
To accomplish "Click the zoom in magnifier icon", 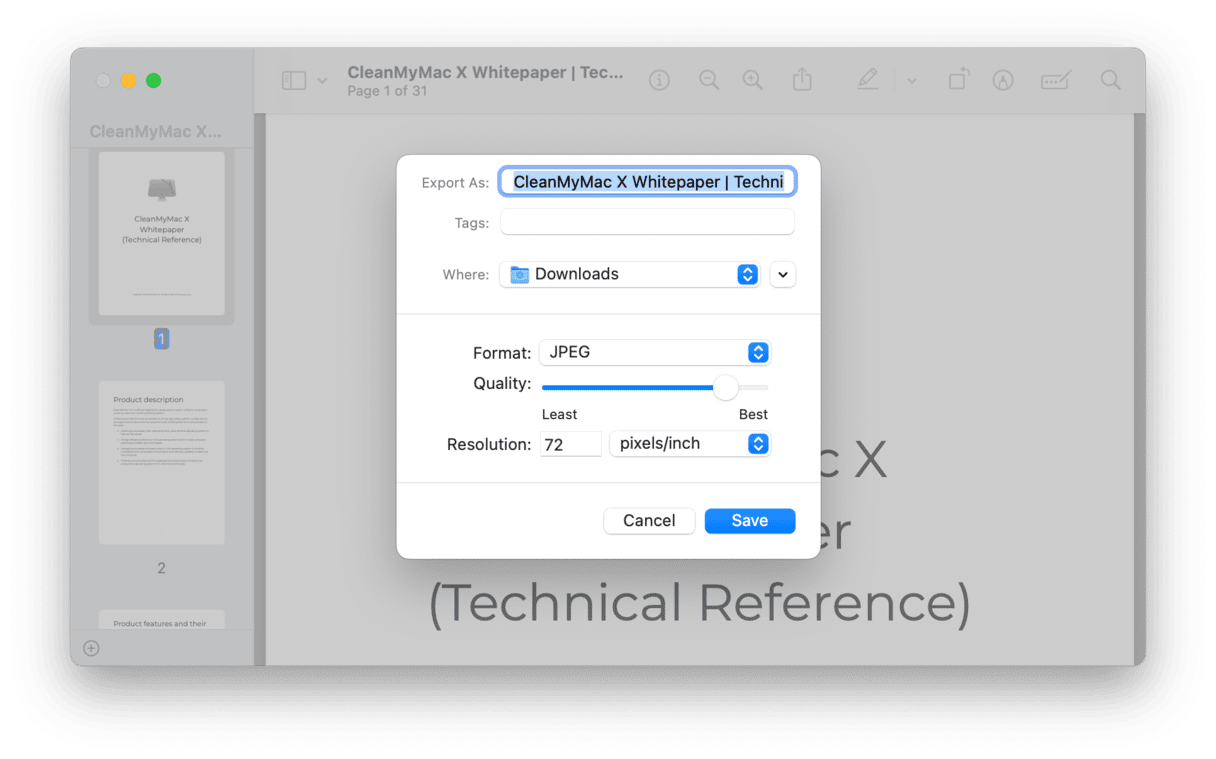I will coord(753,81).
